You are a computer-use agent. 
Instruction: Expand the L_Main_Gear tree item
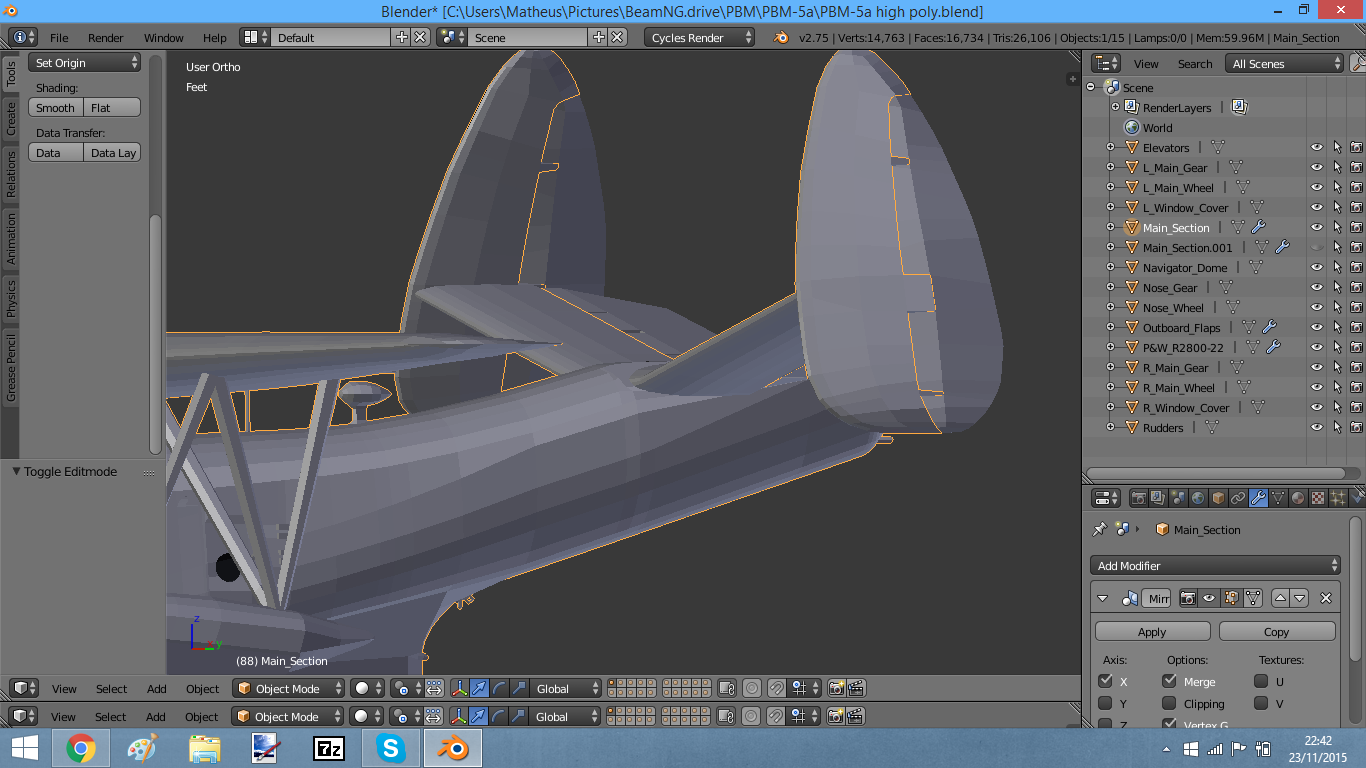1110,167
